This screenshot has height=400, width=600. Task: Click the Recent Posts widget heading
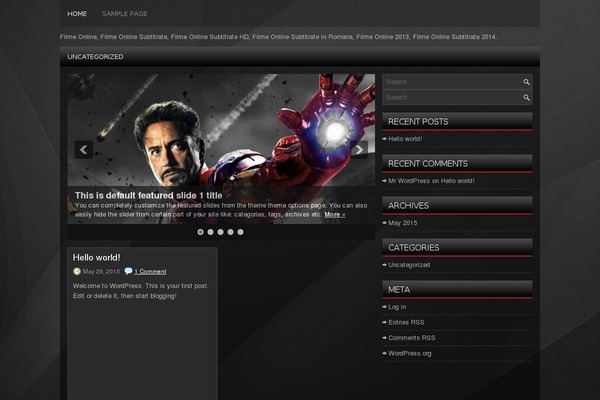[x=457, y=122]
